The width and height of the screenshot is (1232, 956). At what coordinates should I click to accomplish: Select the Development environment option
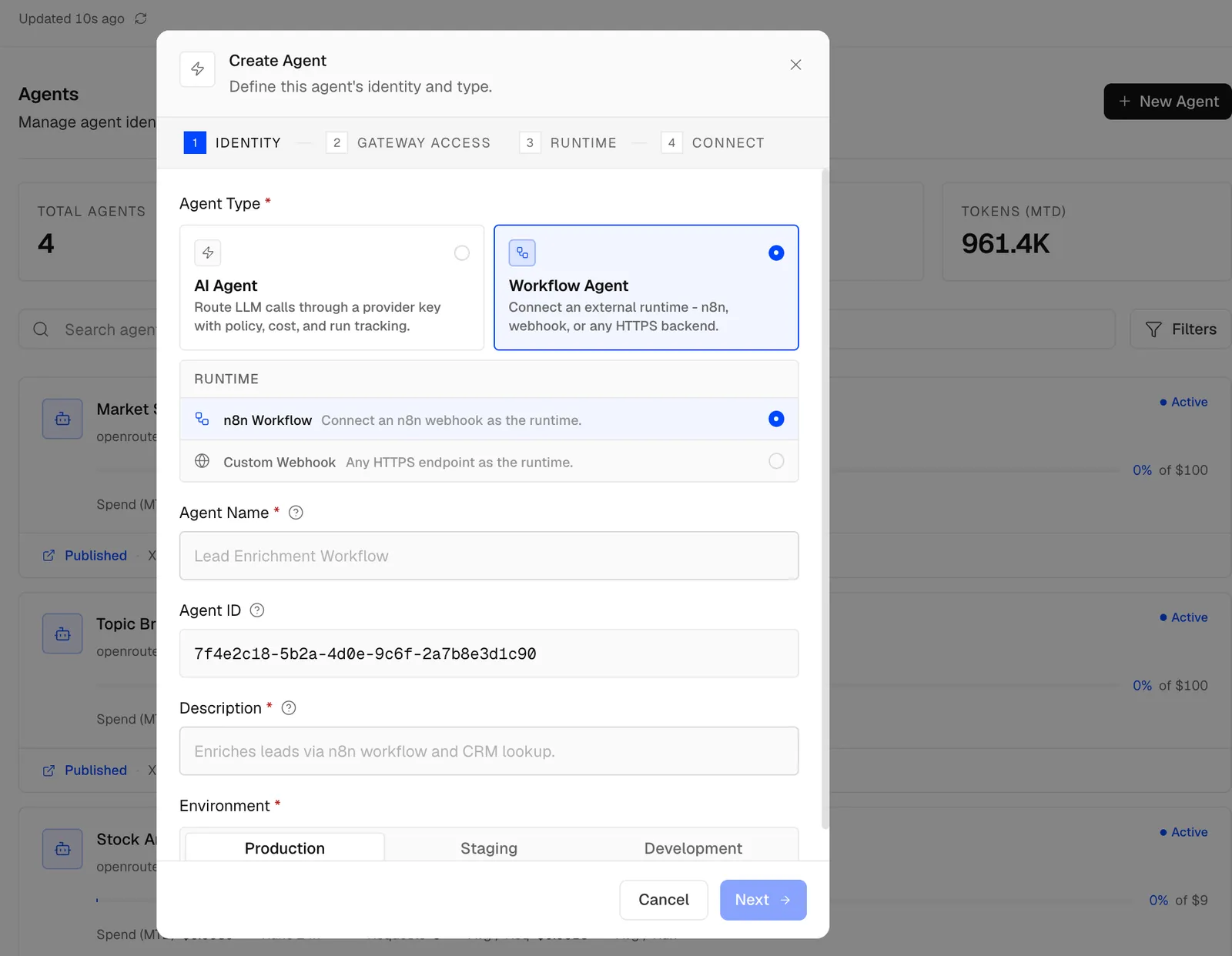click(x=693, y=847)
